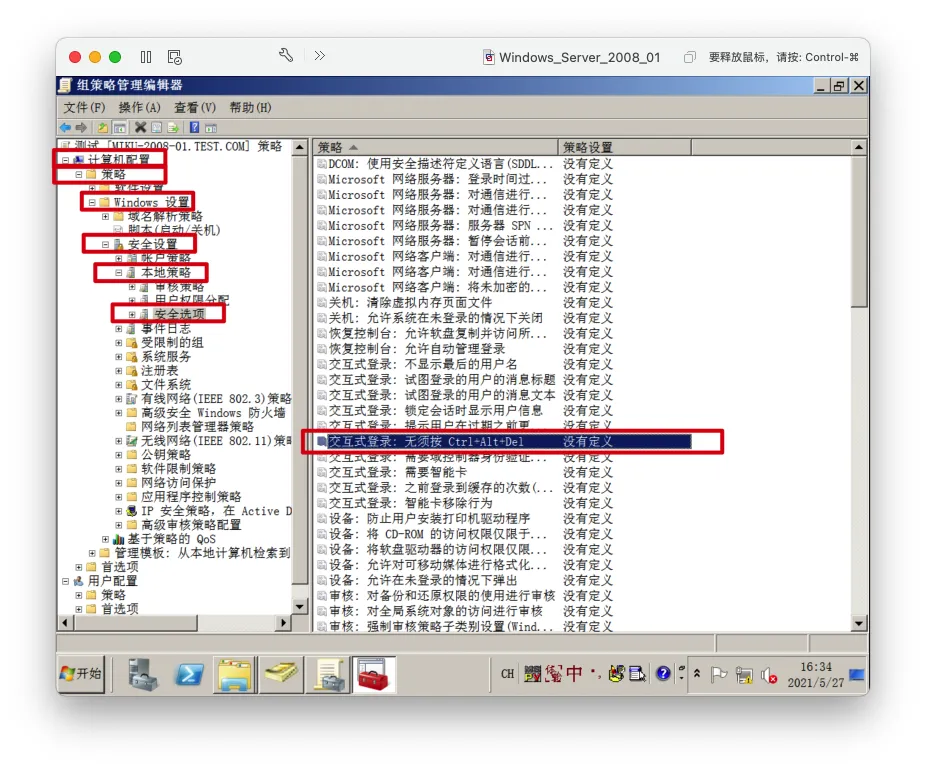
Task: Expand the 事件日志 node
Action: coord(119,329)
